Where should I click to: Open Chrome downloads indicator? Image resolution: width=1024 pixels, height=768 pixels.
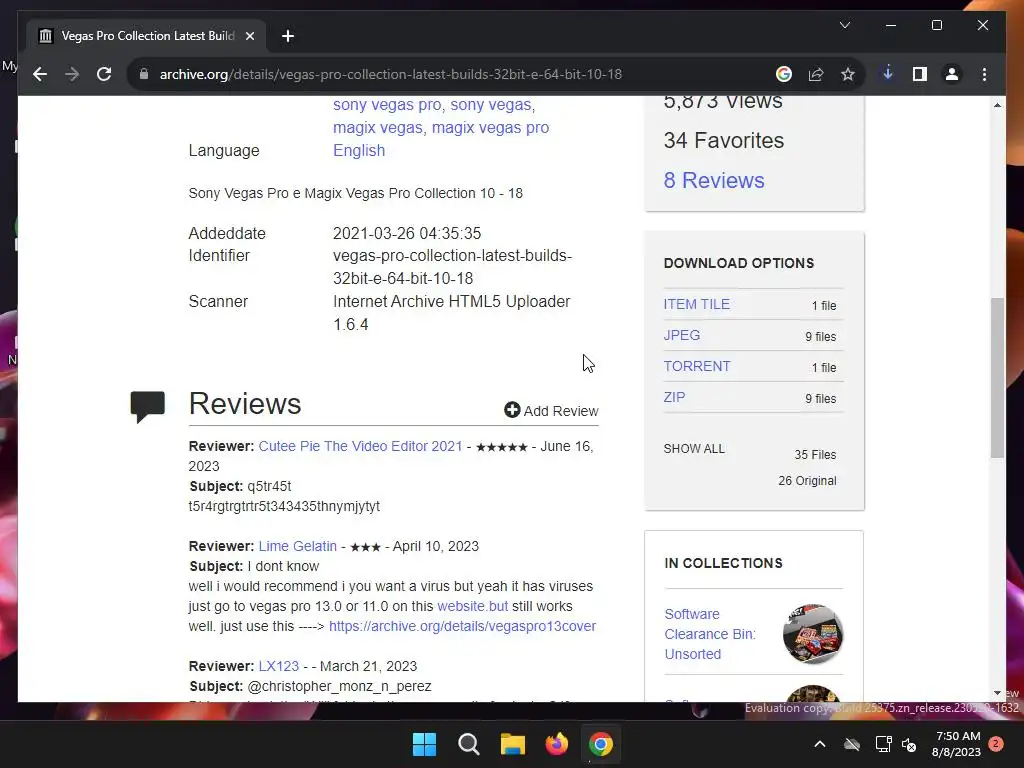pos(888,74)
